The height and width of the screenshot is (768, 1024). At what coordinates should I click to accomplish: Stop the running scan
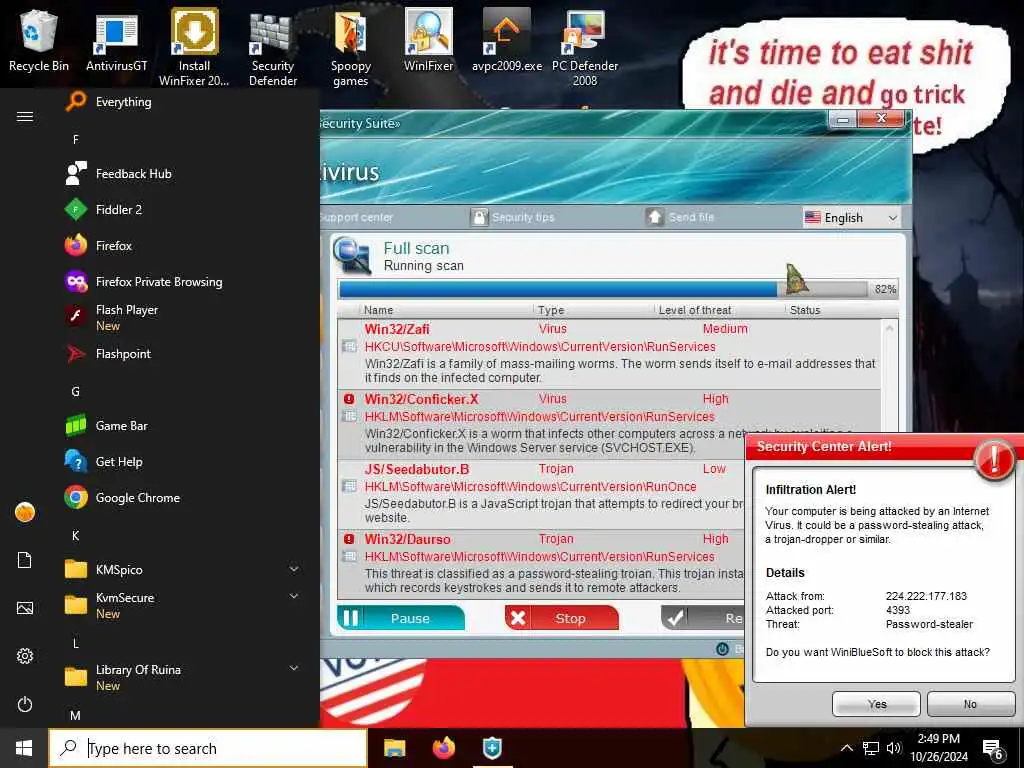tap(562, 618)
